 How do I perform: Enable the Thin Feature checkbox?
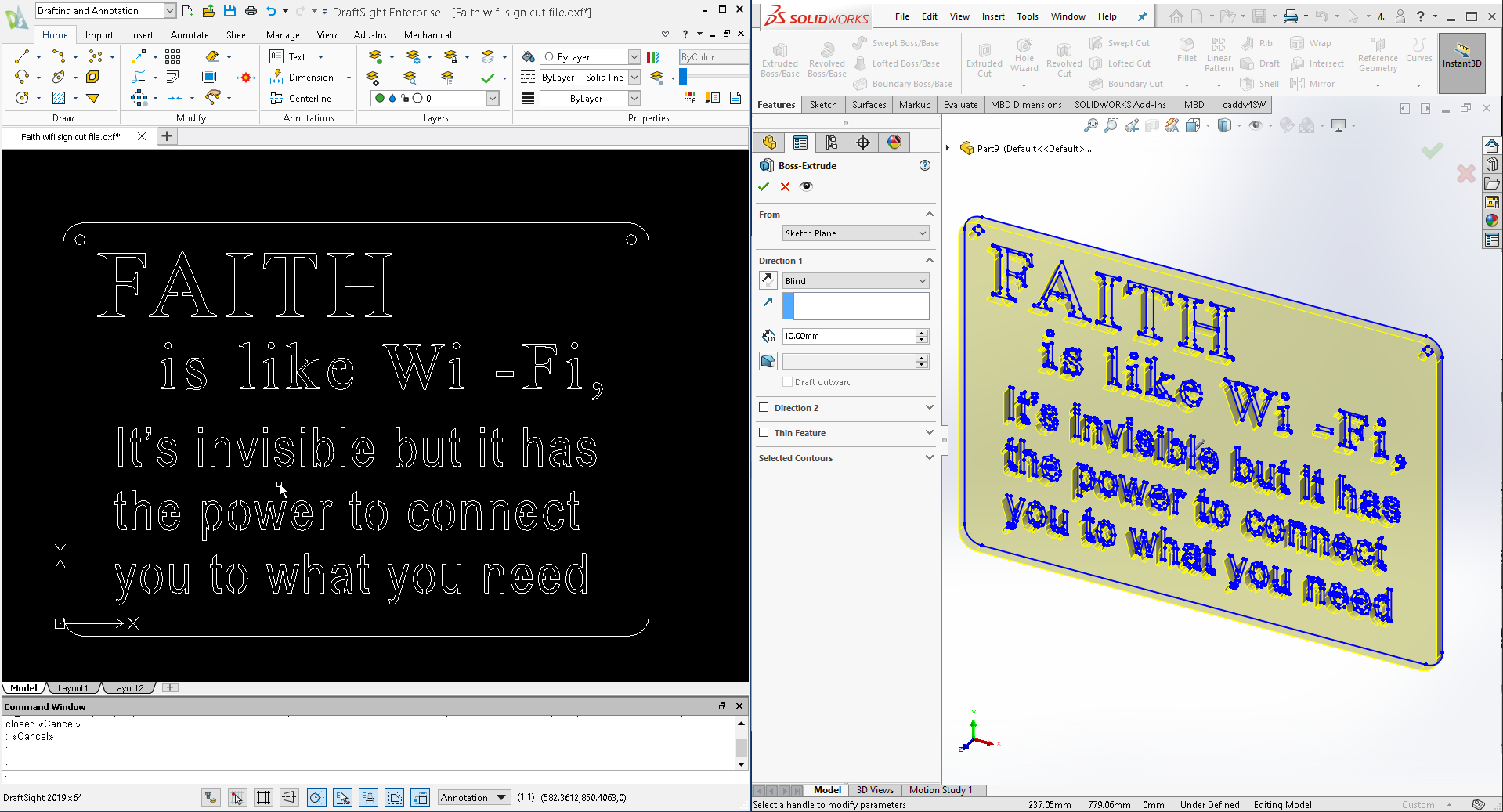[764, 433]
